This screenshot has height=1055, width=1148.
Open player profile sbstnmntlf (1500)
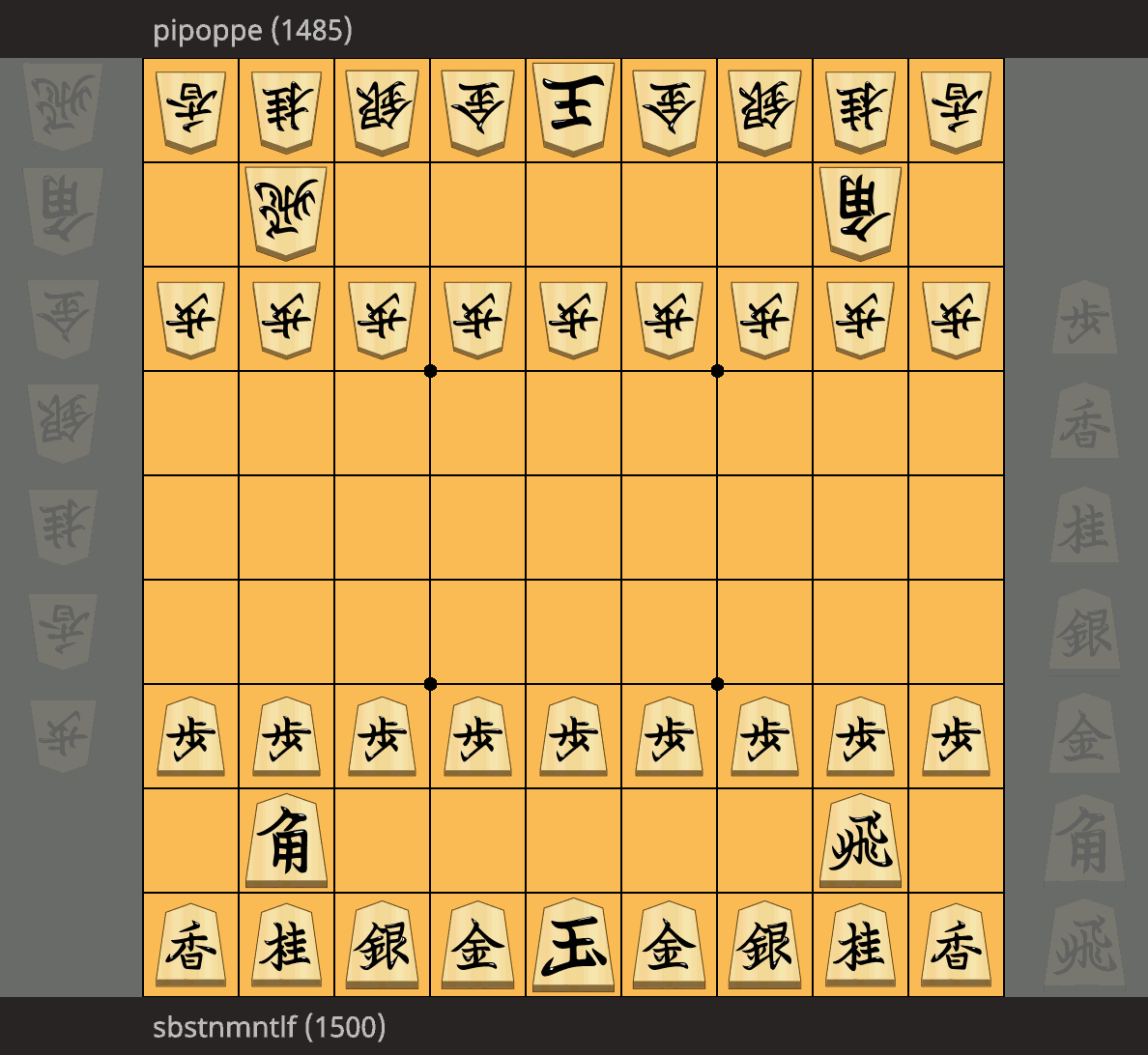(269, 1027)
